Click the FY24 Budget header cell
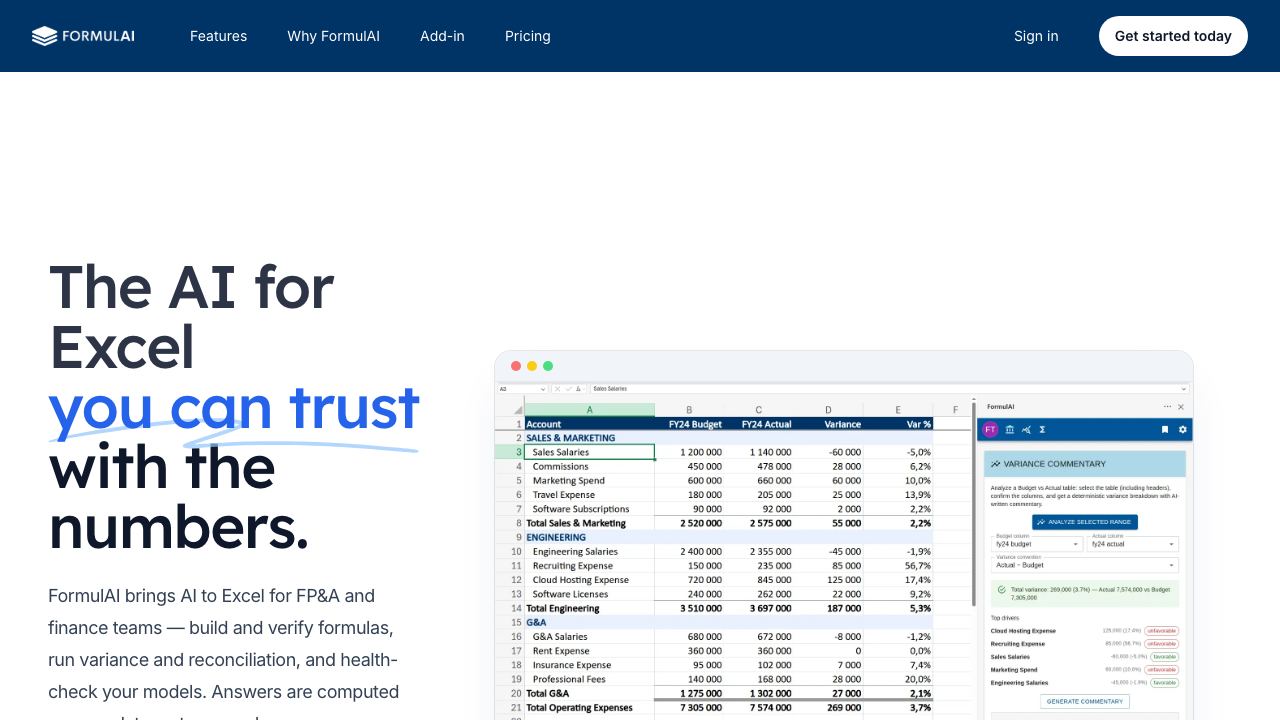The height and width of the screenshot is (720, 1280). tap(689, 424)
